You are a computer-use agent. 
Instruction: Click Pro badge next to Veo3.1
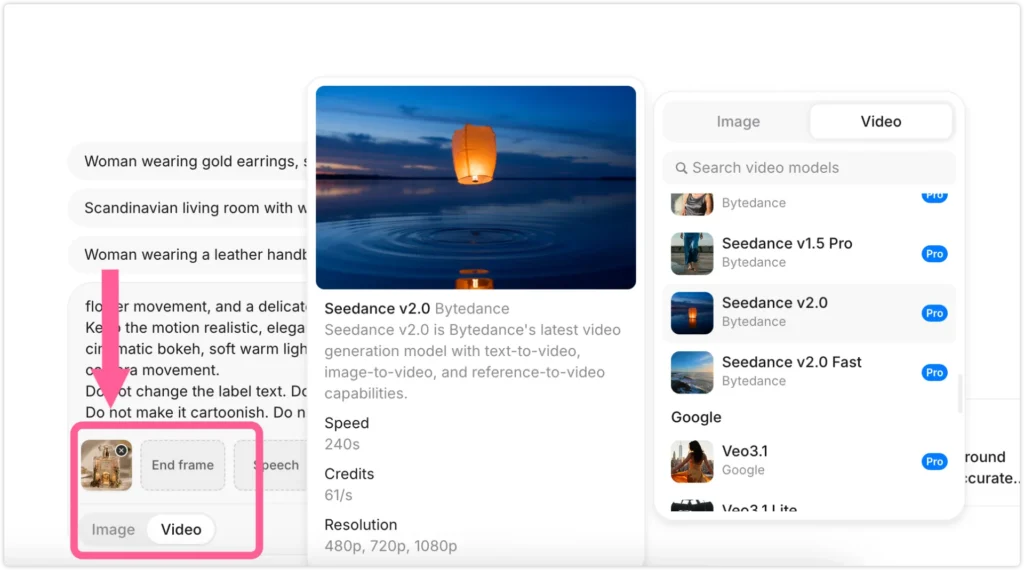click(935, 461)
